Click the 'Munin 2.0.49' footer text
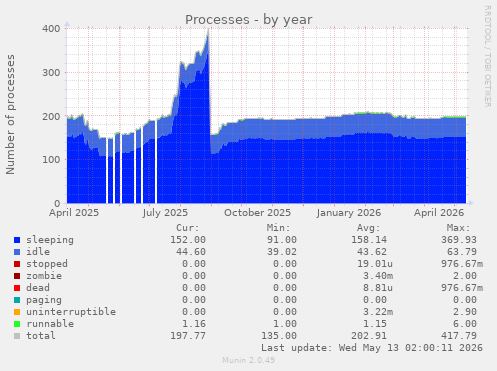The width and height of the screenshot is (497, 371). 249,360
